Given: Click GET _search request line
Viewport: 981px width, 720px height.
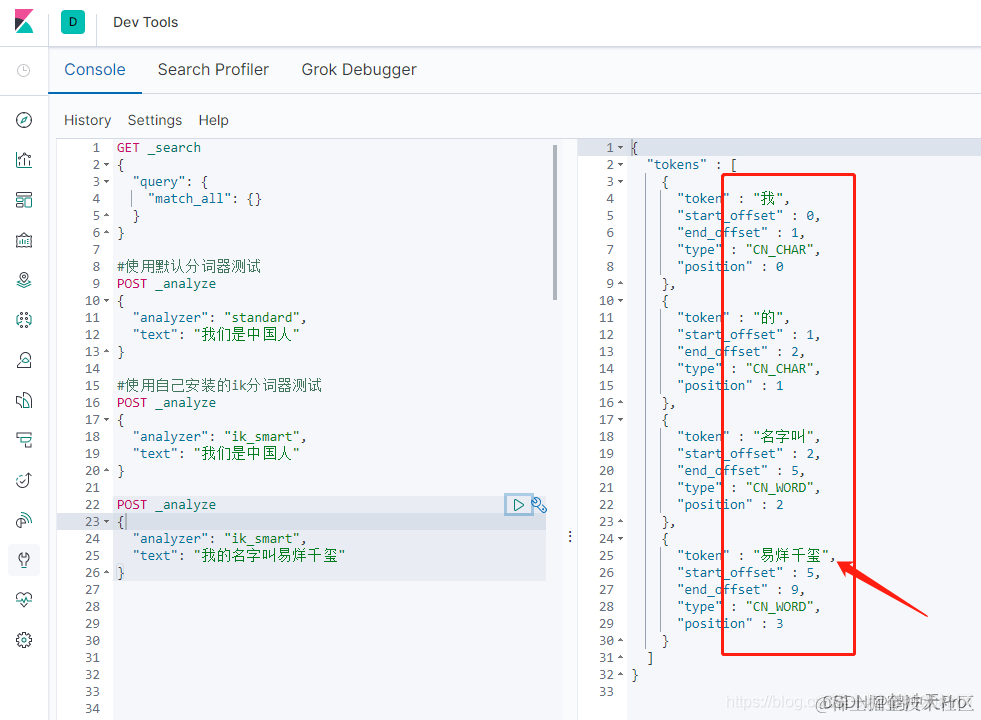Looking at the screenshot, I should coord(159,148).
